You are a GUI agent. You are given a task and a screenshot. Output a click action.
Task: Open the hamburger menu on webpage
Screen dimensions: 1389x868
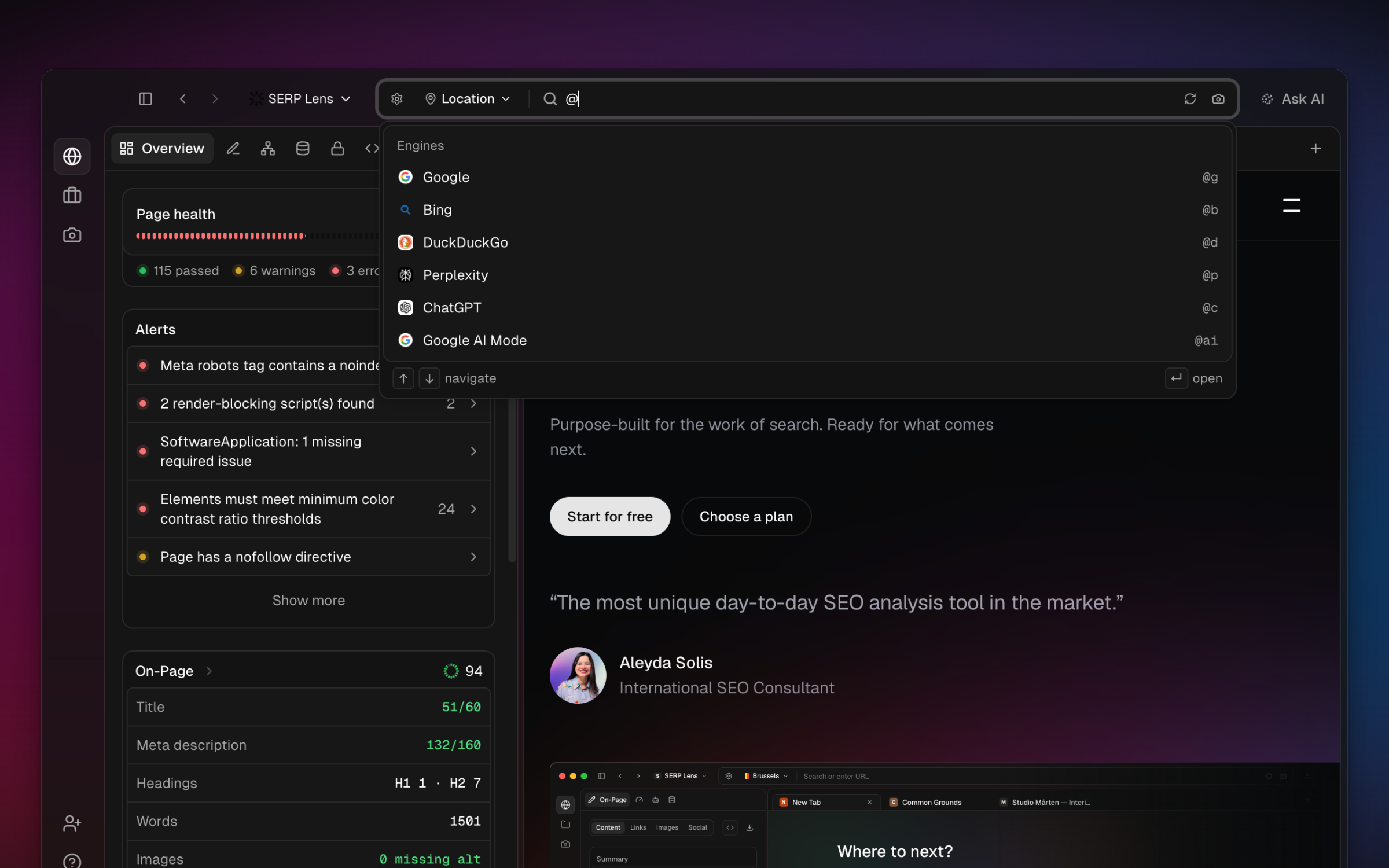1291,205
